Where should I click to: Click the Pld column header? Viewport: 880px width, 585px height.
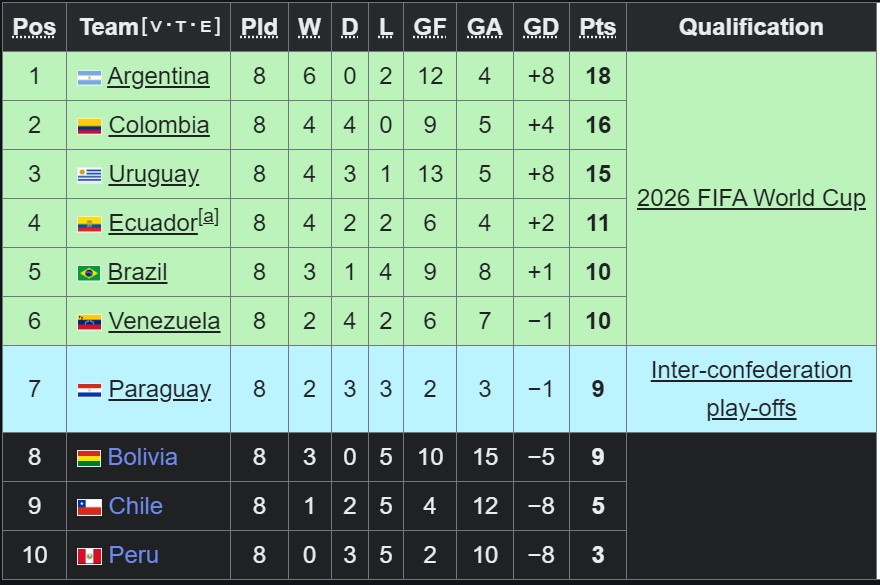pos(259,27)
